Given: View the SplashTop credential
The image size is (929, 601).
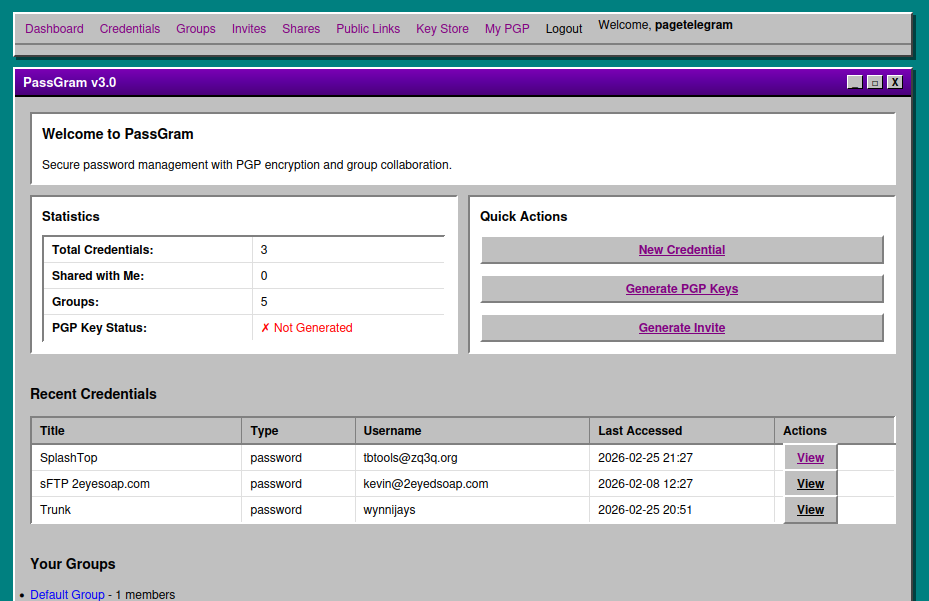Looking at the screenshot, I should point(810,458).
